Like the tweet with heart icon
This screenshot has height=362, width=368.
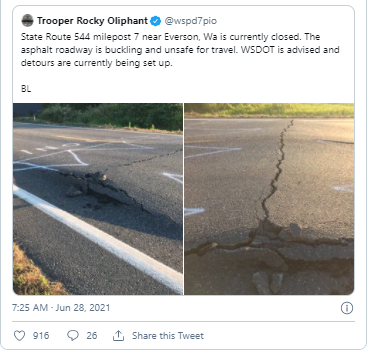coord(19,335)
